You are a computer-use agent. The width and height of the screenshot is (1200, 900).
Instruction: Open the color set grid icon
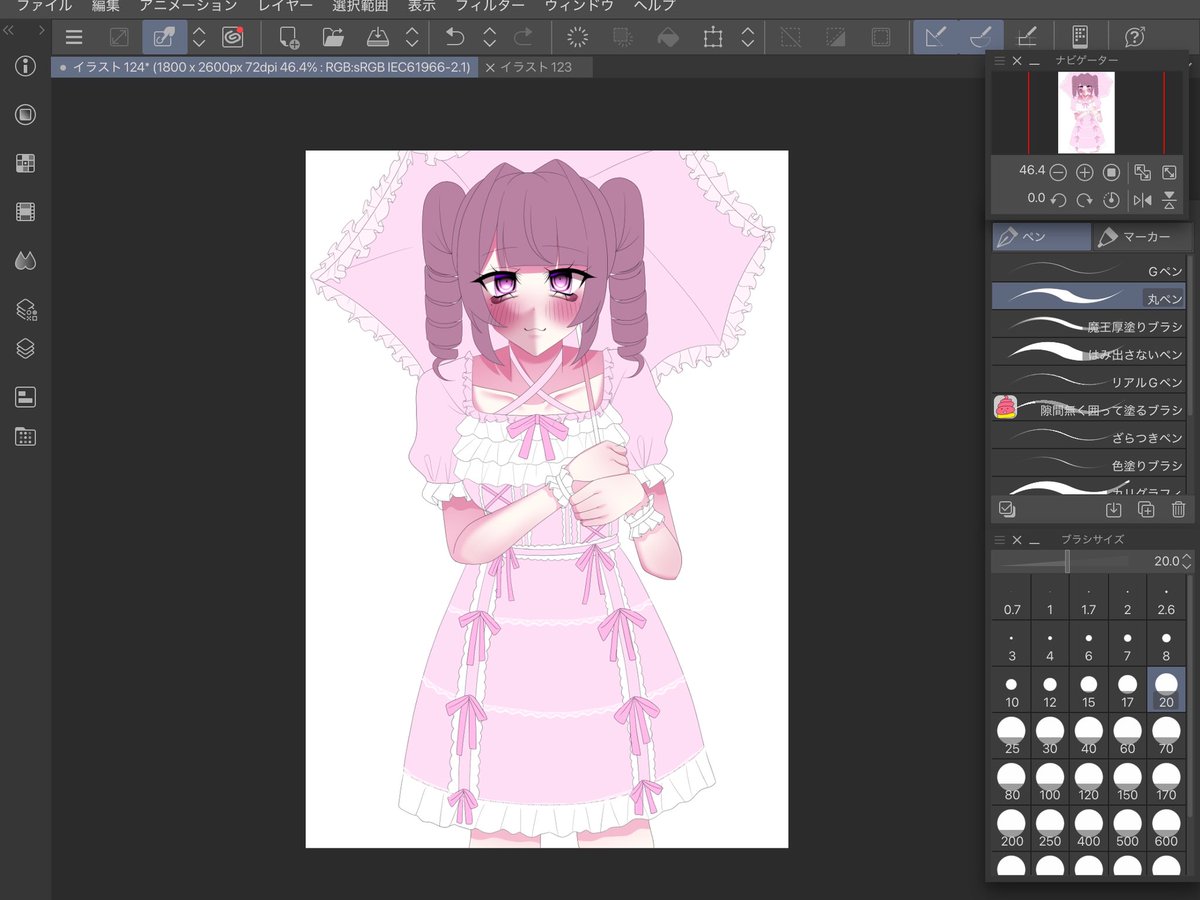26,164
